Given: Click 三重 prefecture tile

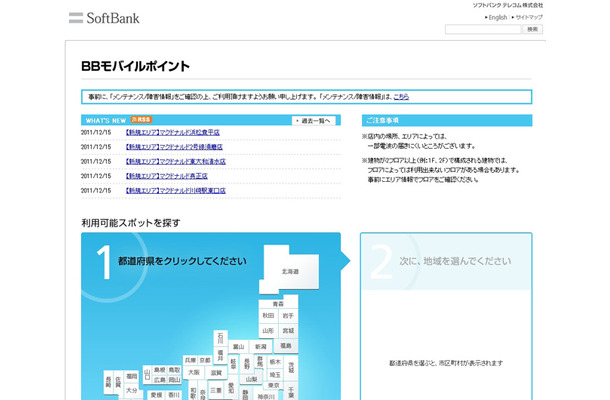Looking at the screenshot, I should pos(217,390).
